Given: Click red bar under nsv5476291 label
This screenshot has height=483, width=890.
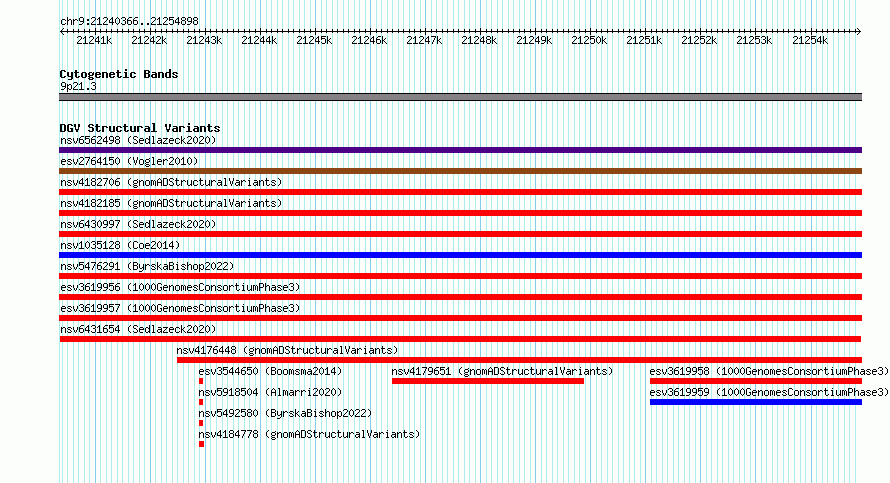Looking at the screenshot, I should click(x=460, y=276).
